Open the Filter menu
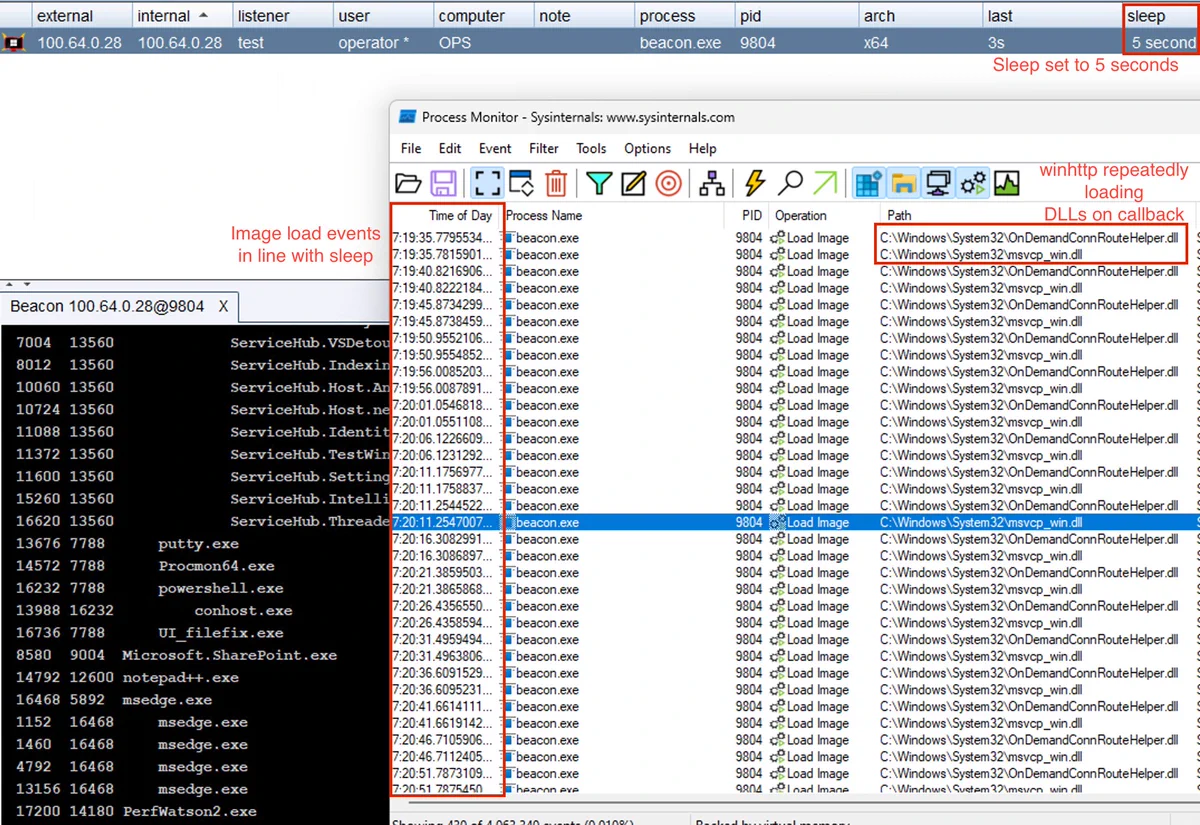This screenshot has height=825, width=1200. click(x=544, y=148)
